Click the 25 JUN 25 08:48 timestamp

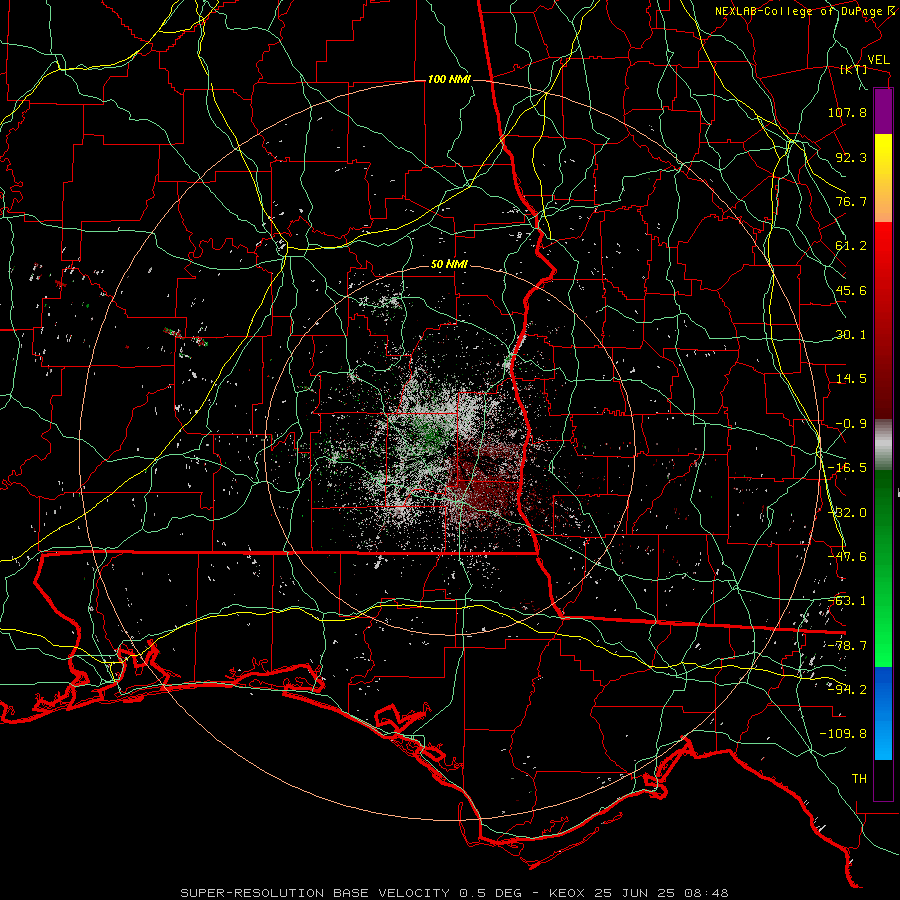(x=662, y=893)
